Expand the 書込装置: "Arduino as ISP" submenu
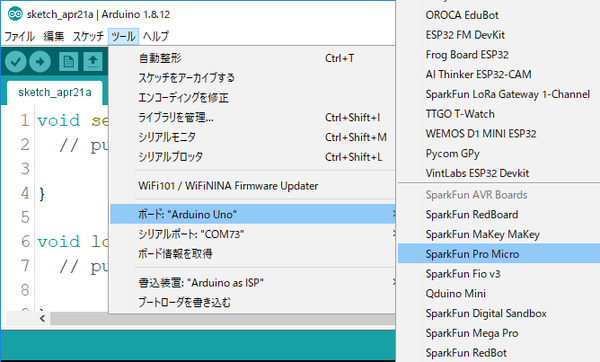The height and width of the screenshot is (362, 600). point(253,283)
